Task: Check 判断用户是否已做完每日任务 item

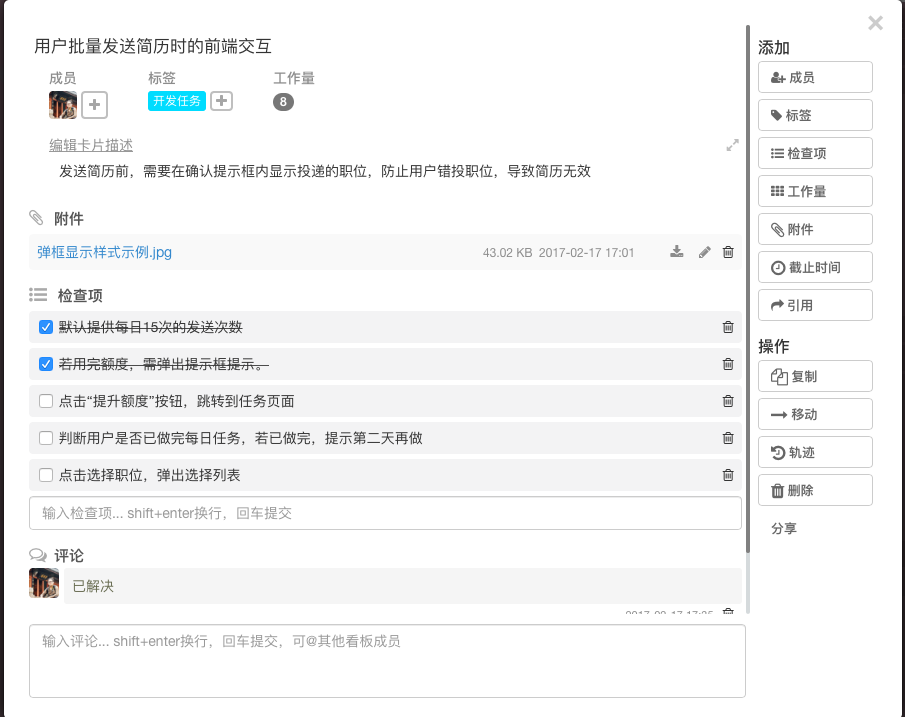Action: [46, 438]
